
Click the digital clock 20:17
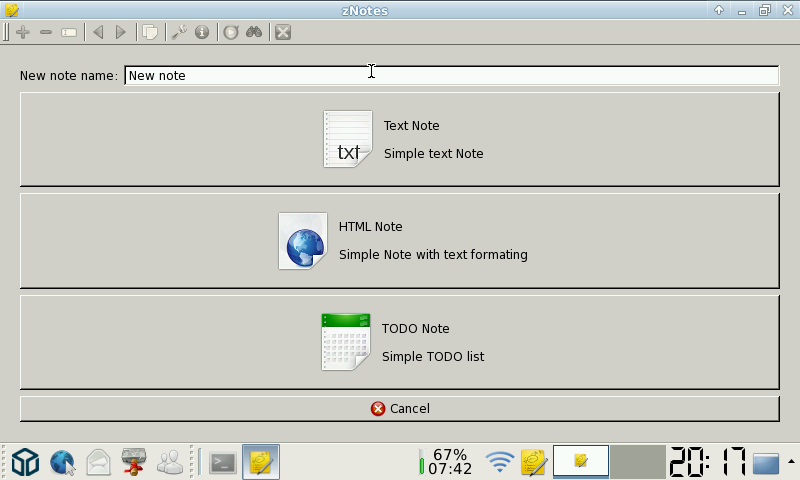(x=707, y=462)
